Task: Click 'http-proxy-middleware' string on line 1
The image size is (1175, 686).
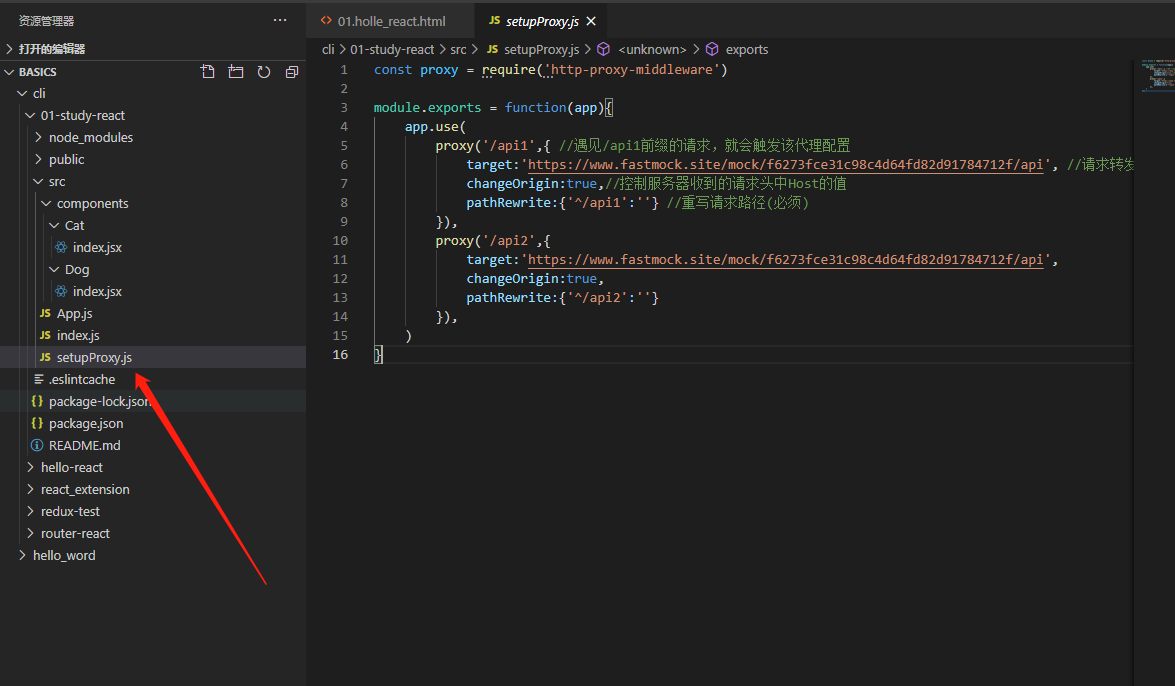Action: (632, 70)
